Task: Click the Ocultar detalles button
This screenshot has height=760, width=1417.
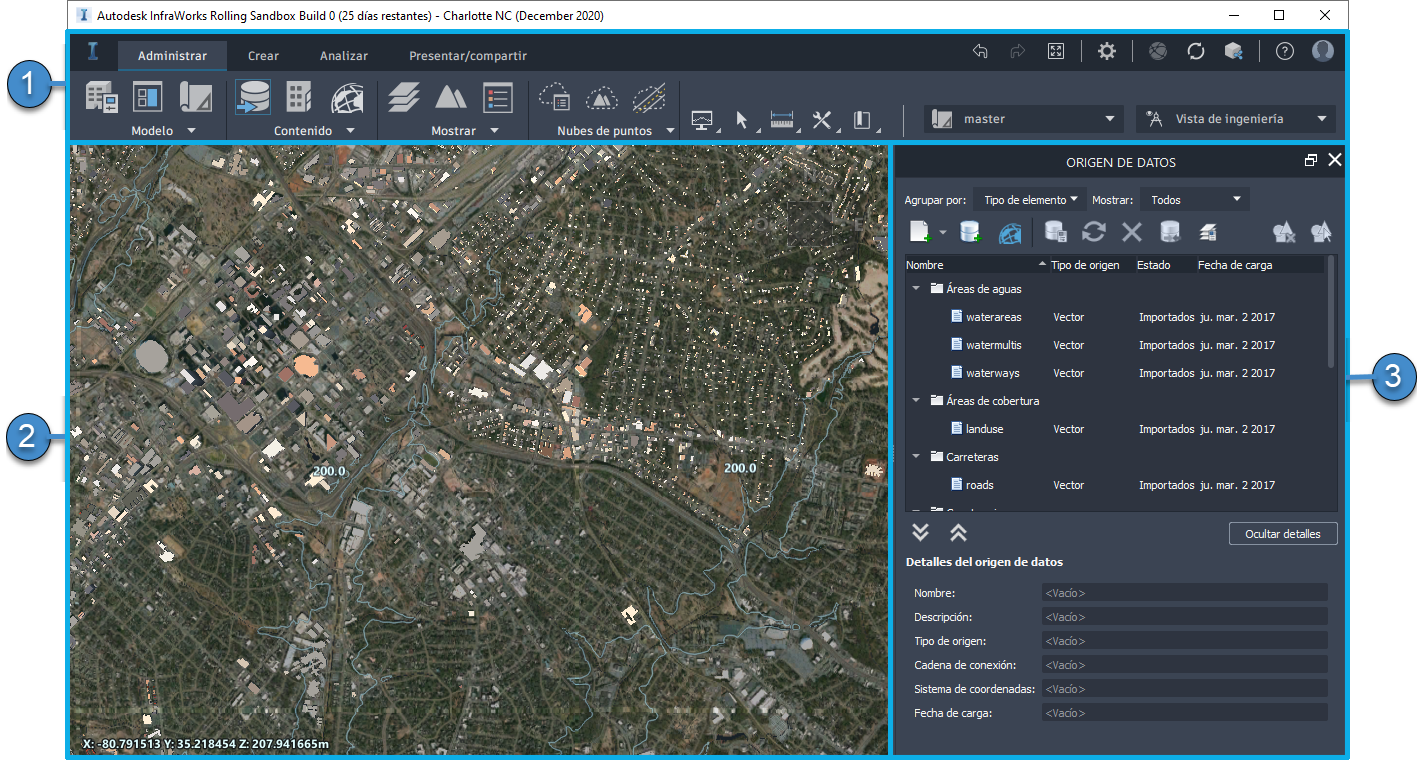Action: pyautogui.click(x=1283, y=534)
